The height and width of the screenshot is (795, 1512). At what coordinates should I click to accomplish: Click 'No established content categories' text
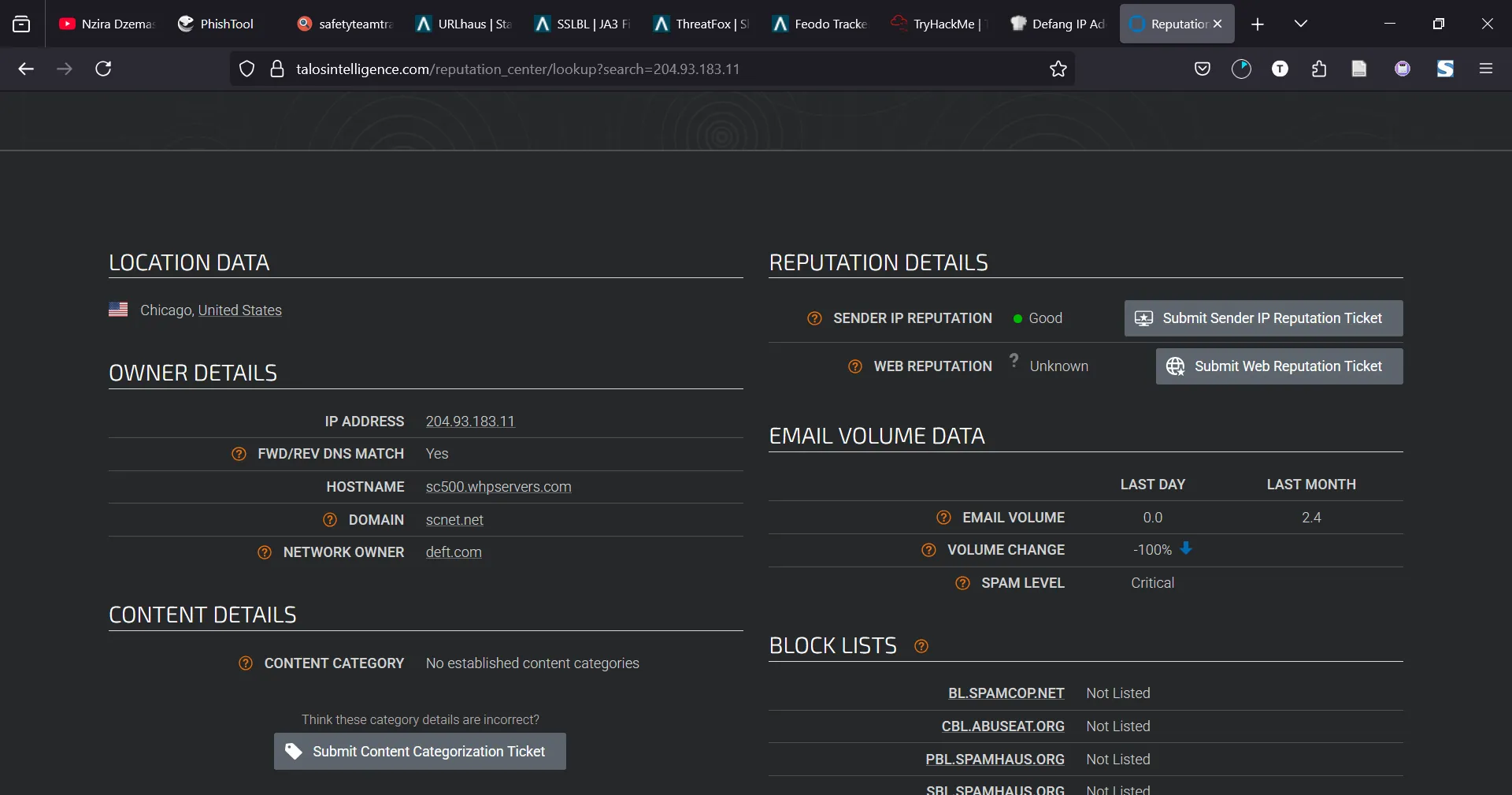pos(532,663)
